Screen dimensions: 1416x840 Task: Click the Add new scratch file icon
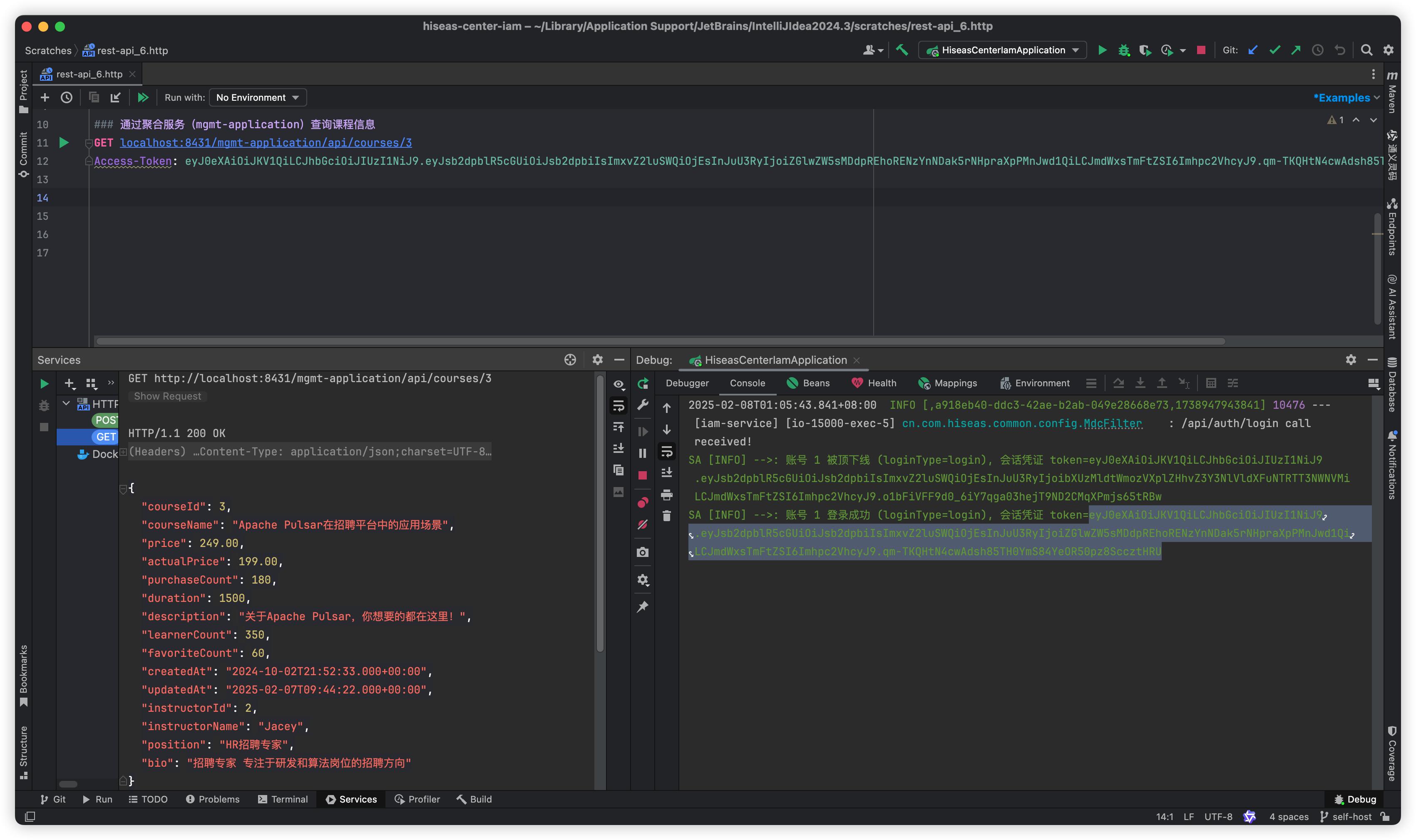click(x=44, y=97)
